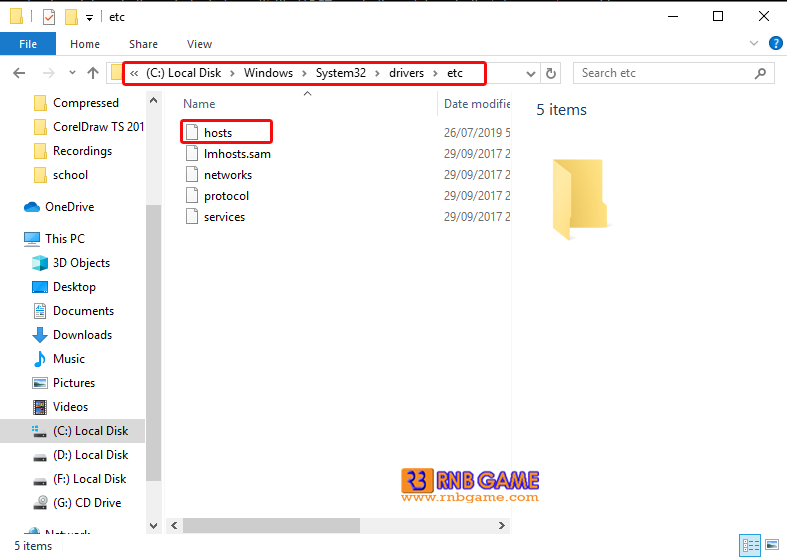Open the File menu
Image resolution: width=787 pixels, height=557 pixels.
(28, 44)
